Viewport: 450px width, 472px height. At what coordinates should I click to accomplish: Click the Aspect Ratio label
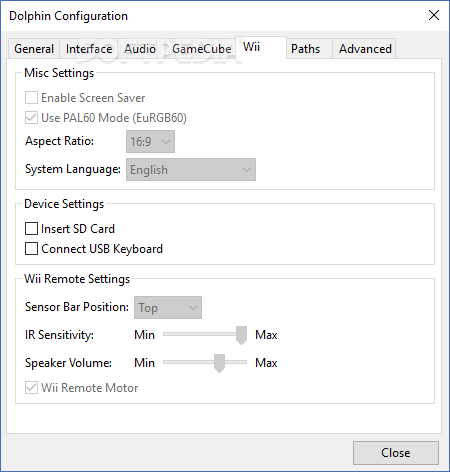59,141
